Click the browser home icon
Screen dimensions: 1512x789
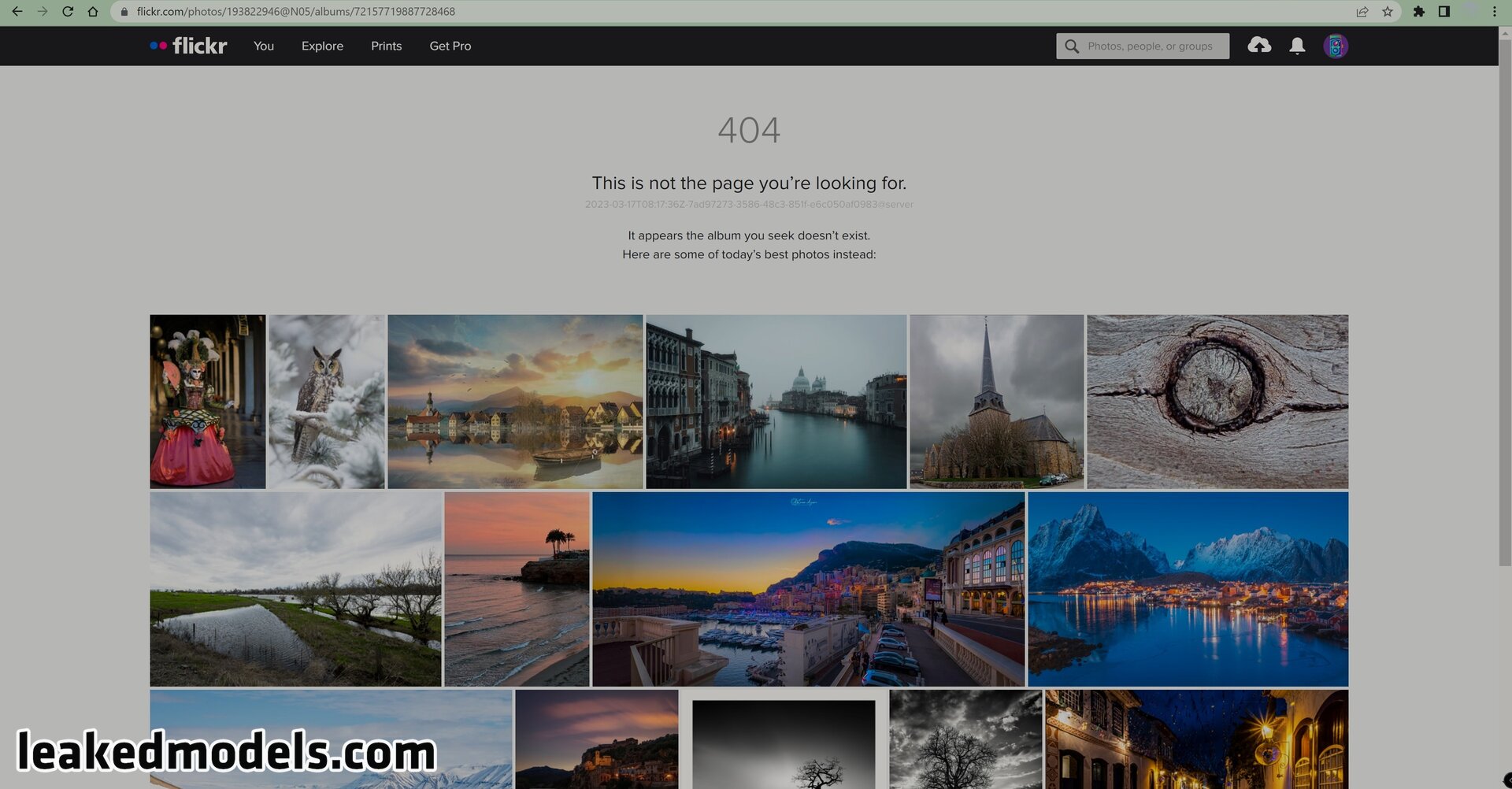point(93,12)
